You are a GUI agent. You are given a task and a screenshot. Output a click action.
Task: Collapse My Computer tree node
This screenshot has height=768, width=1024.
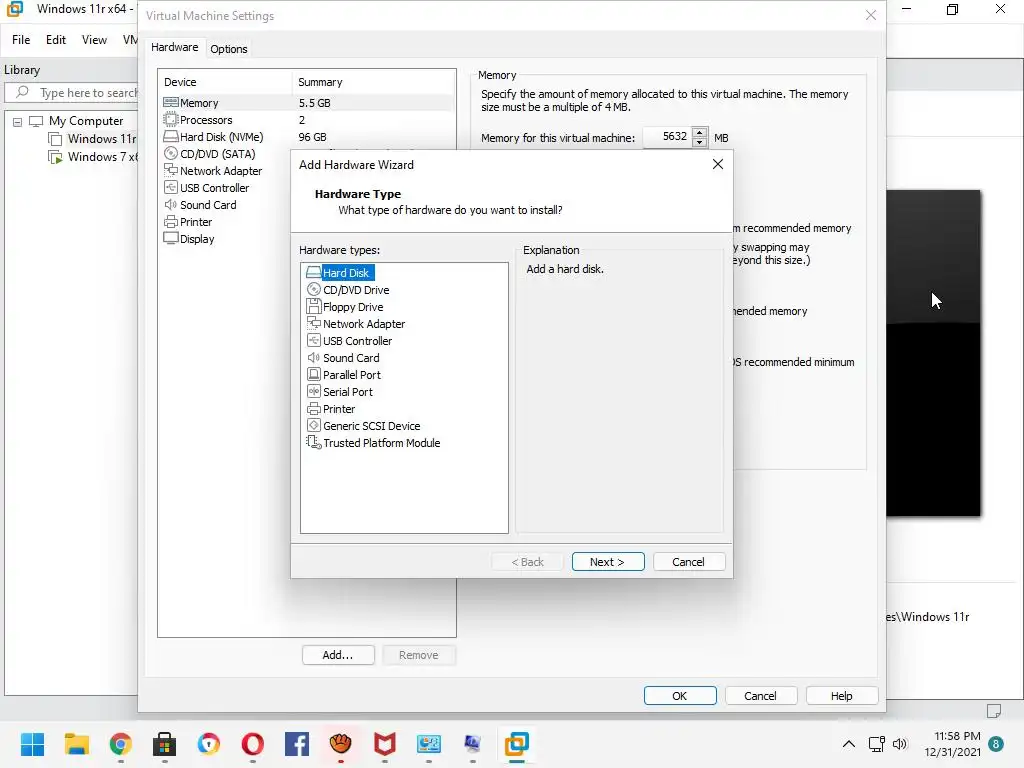pyautogui.click(x=18, y=121)
